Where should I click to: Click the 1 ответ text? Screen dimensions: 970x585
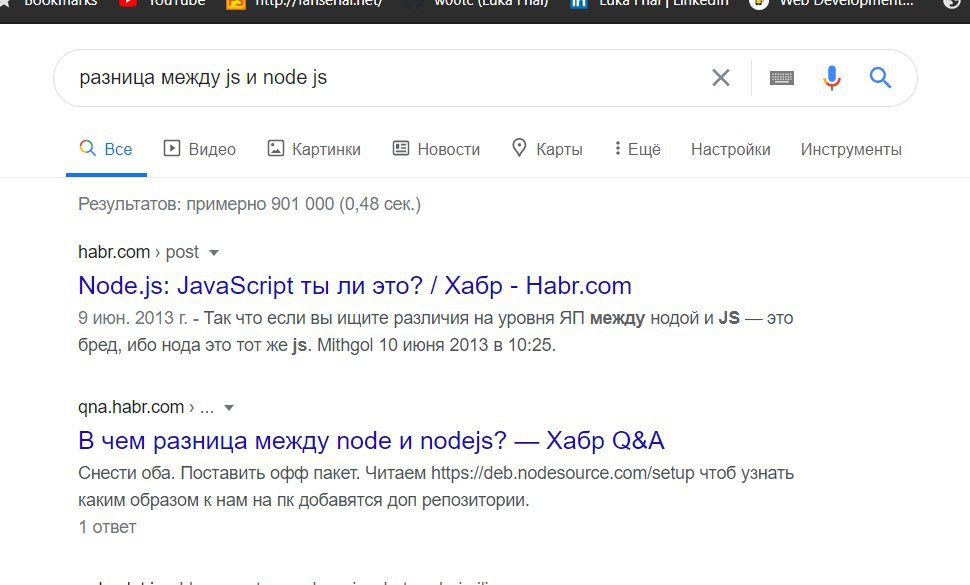pyautogui.click(x=107, y=527)
